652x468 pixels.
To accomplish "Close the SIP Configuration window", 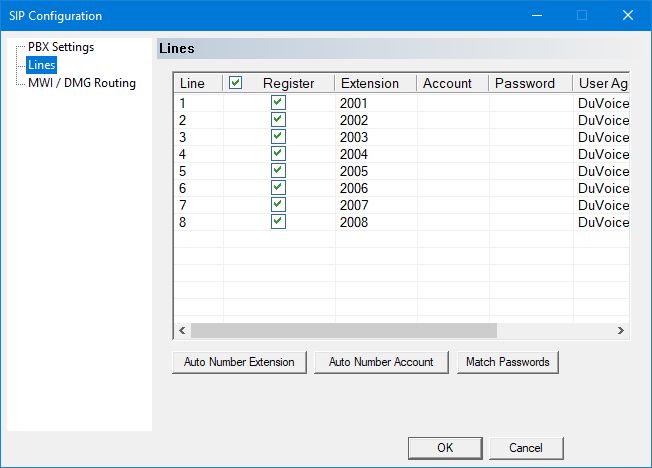I will pos(627,15).
